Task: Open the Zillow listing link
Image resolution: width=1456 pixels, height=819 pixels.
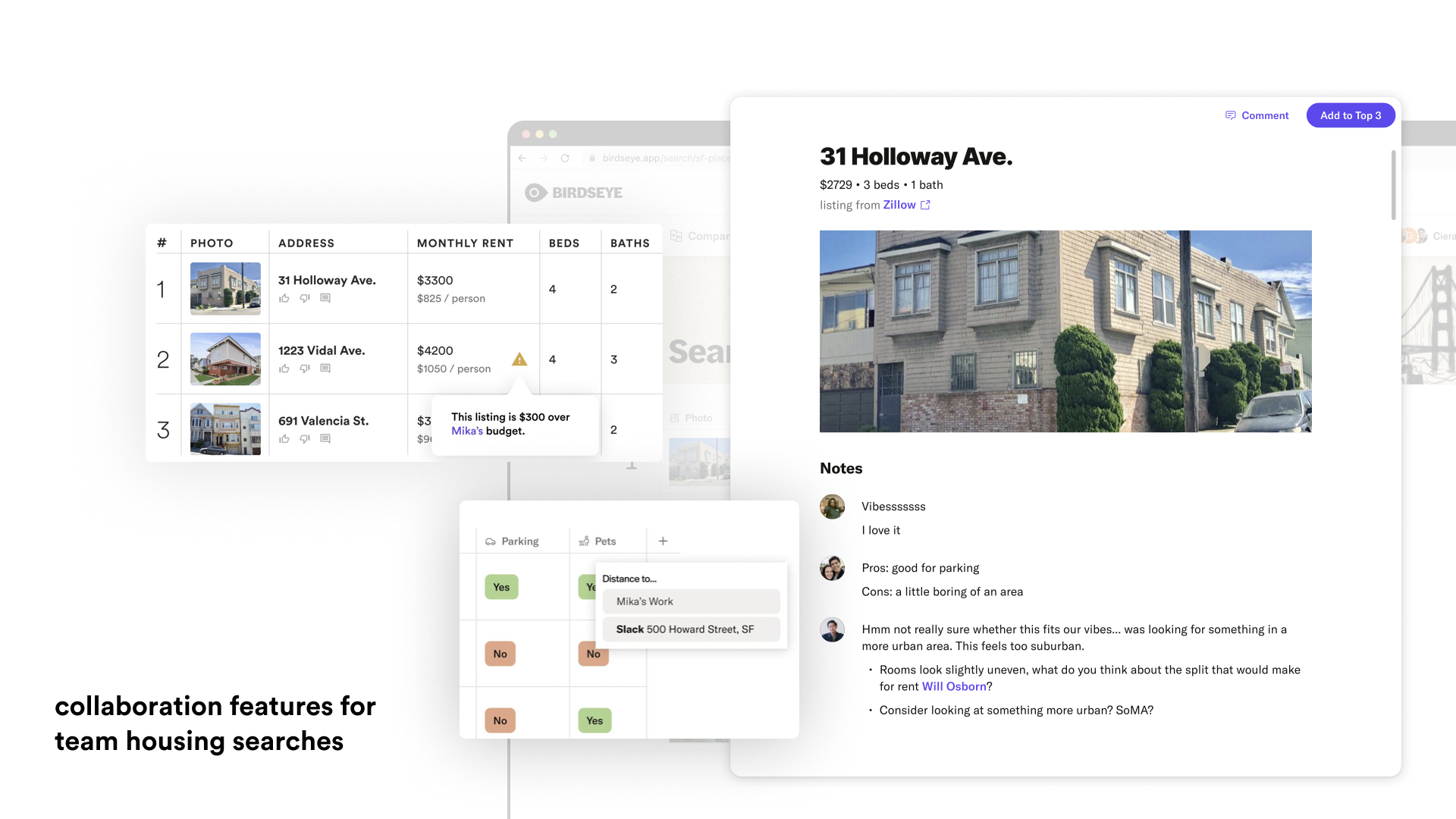Action: [899, 205]
